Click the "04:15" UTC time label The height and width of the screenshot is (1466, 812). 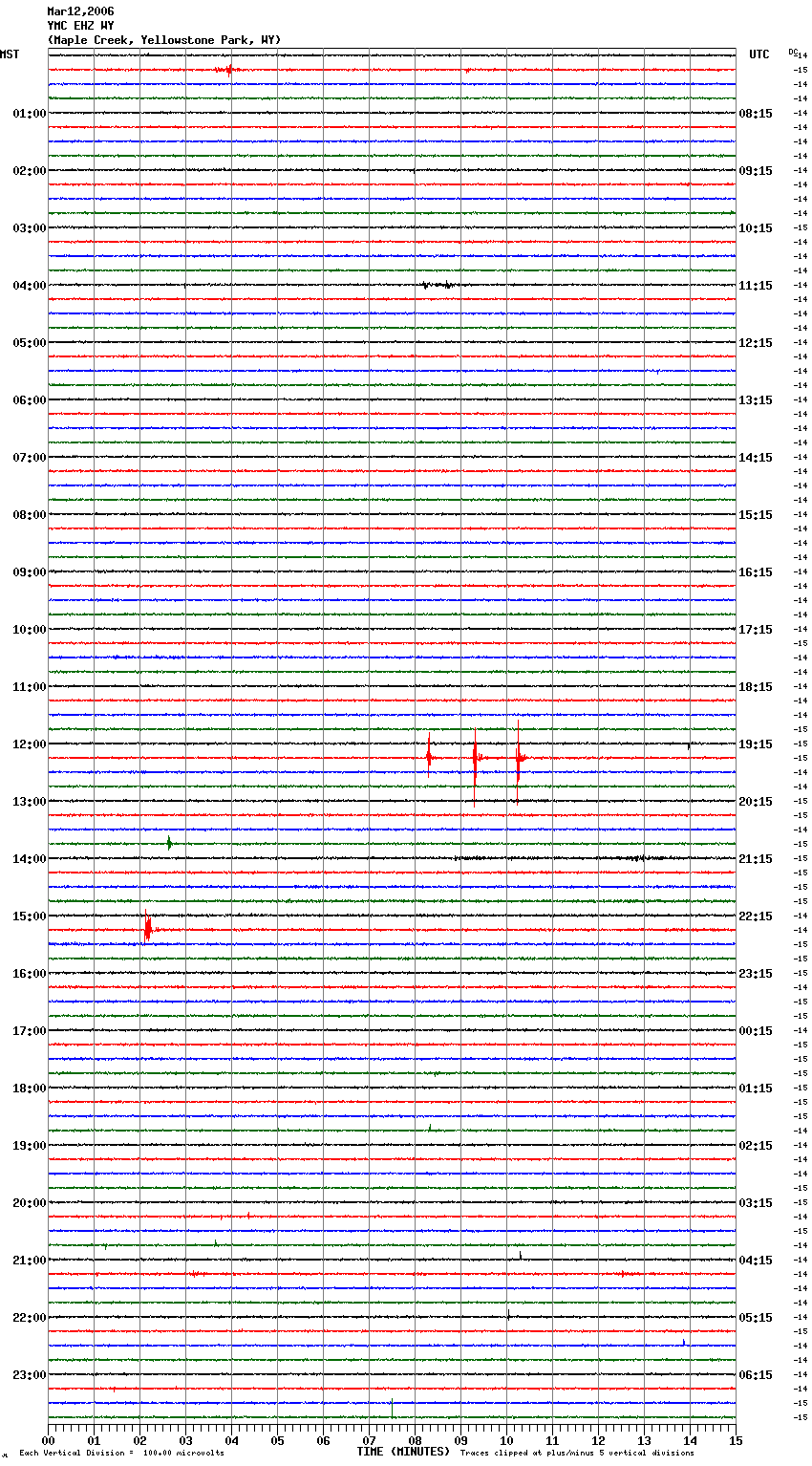pyautogui.click(x=756, y=1261)
